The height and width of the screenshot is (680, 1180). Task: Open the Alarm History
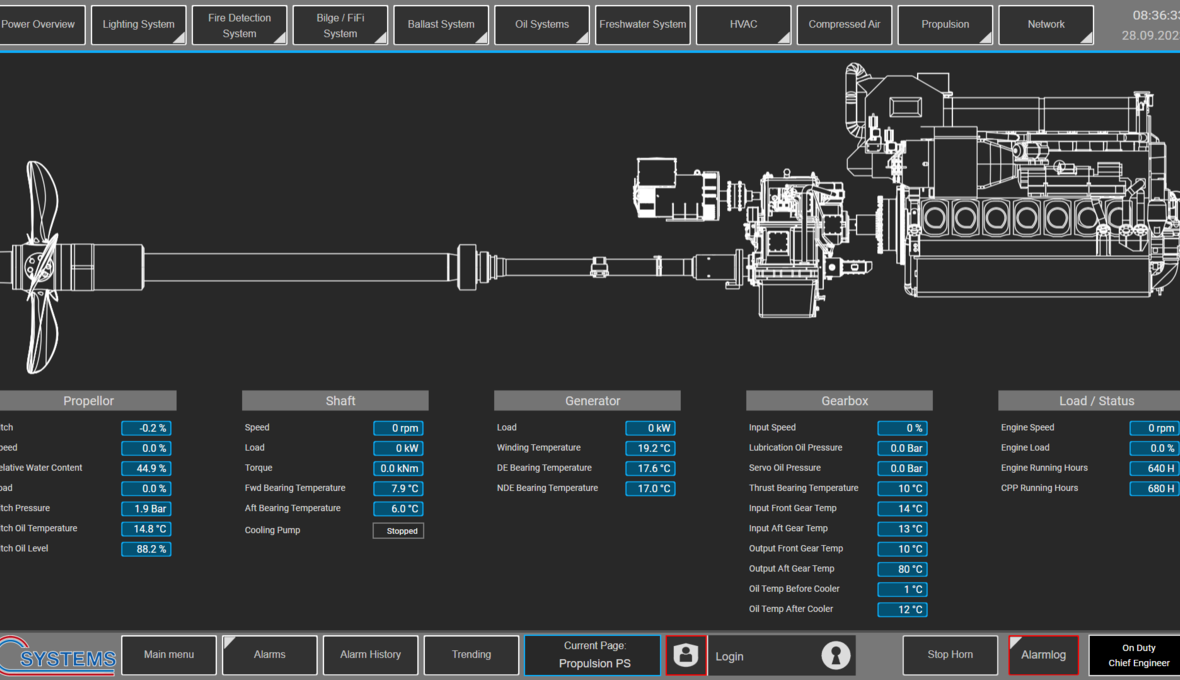[370, 655]
